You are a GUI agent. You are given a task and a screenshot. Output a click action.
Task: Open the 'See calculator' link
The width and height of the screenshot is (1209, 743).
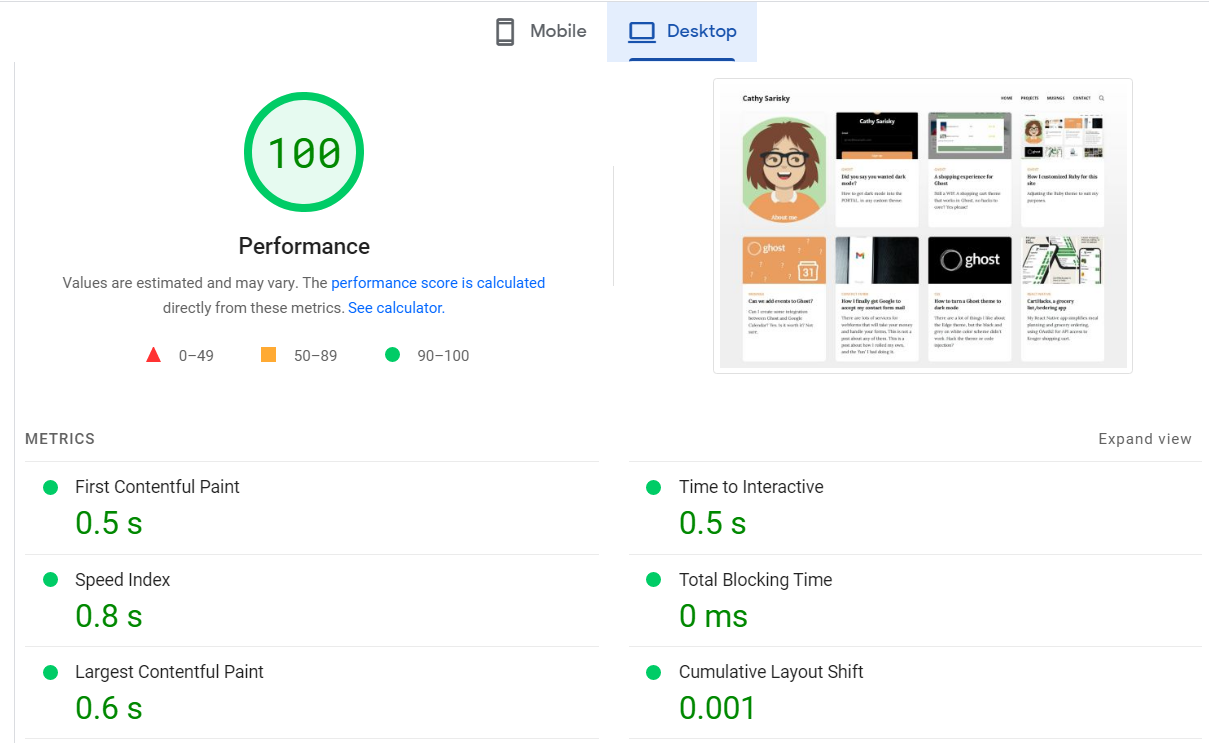tap(395, 308)
